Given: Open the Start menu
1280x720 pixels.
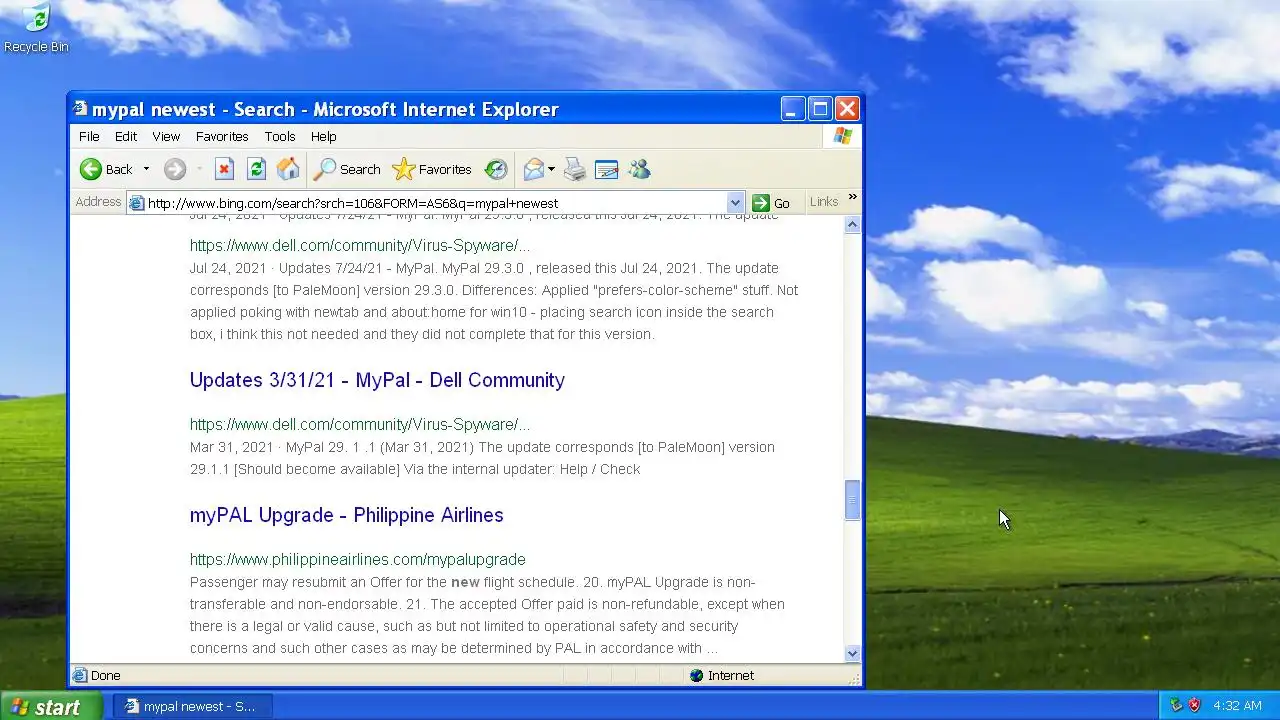Looking at the screenshot, I should coord(50,706).
